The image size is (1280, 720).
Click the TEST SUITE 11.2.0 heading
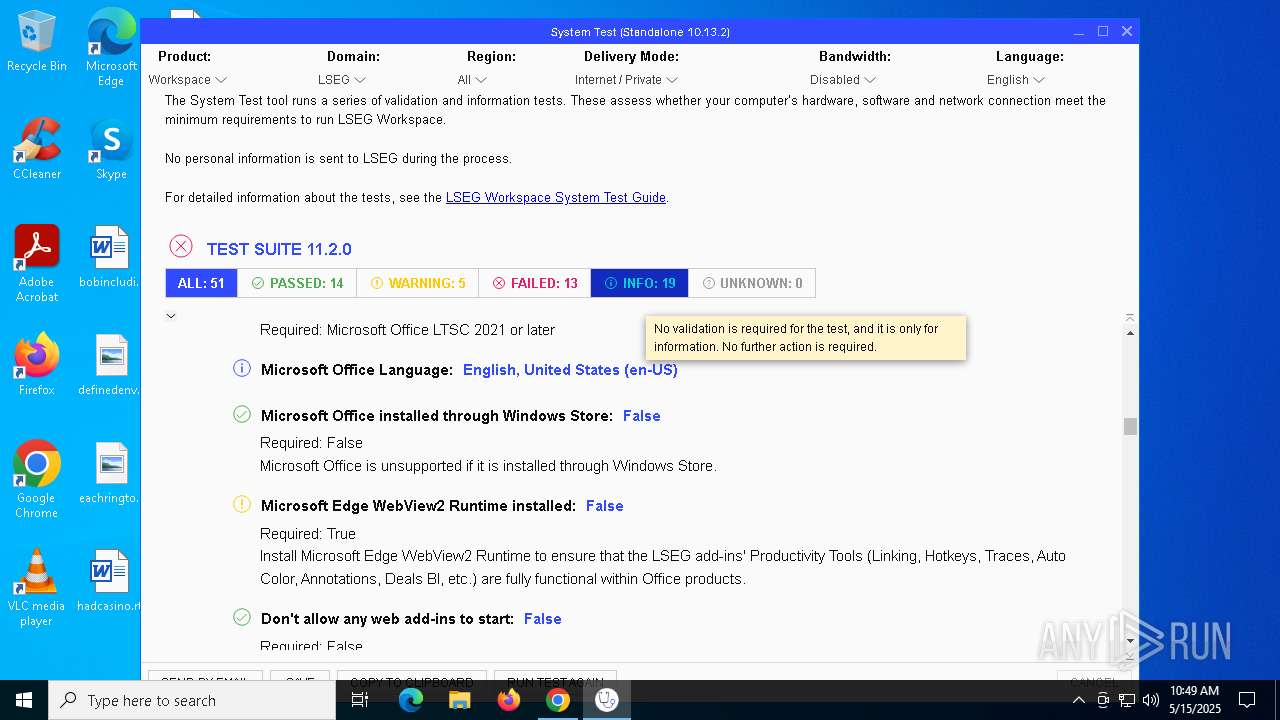[279, 249]
